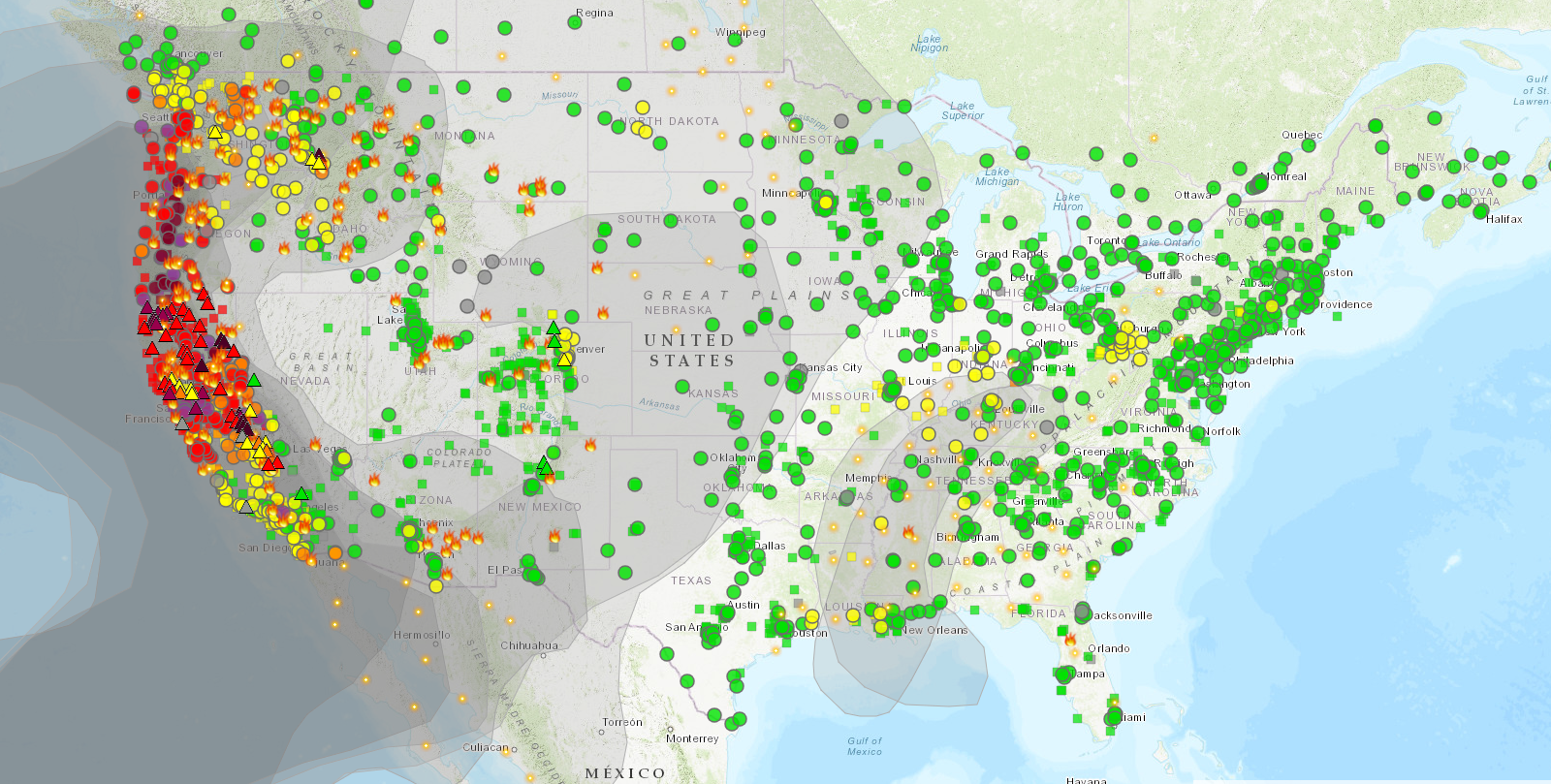The width and height of the screenshot is (1551, 784).
Task: Click the Memphis city label
Action: tap(867, 478)
